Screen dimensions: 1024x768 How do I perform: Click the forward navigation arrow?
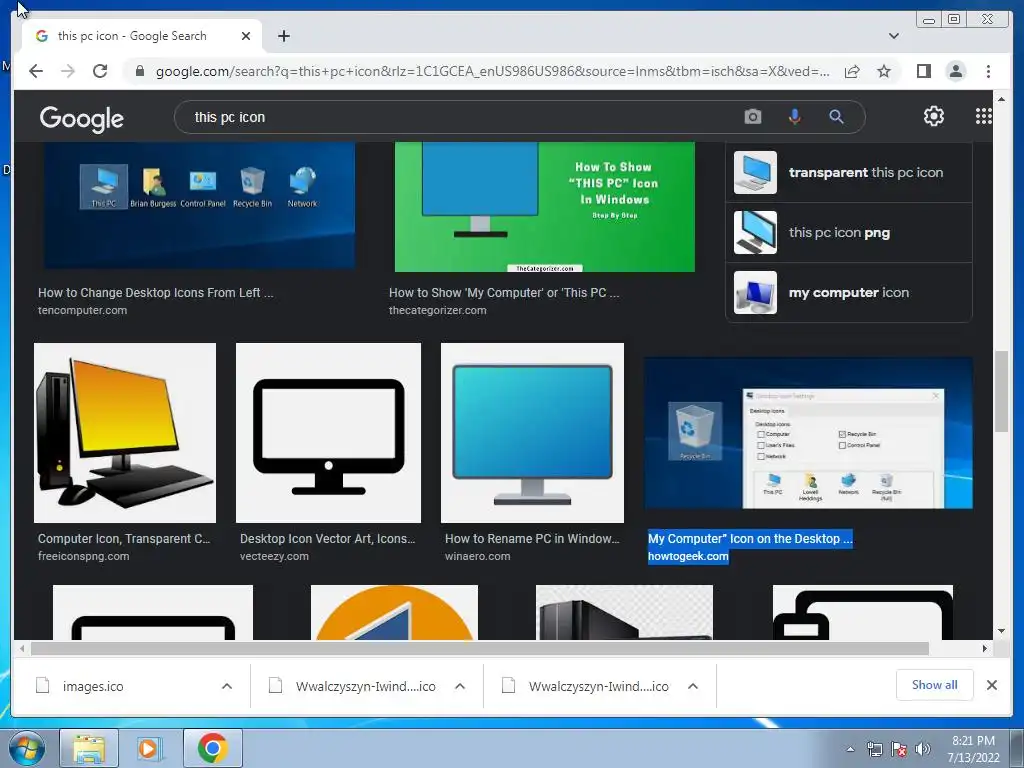pos(68,71)
